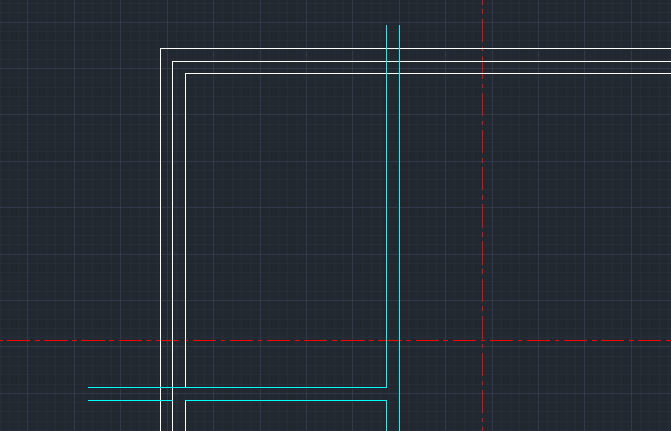The width and height of the screenshot is (671, 431).
Task: Select the innermost white horizontal top line
Action: 428,74
